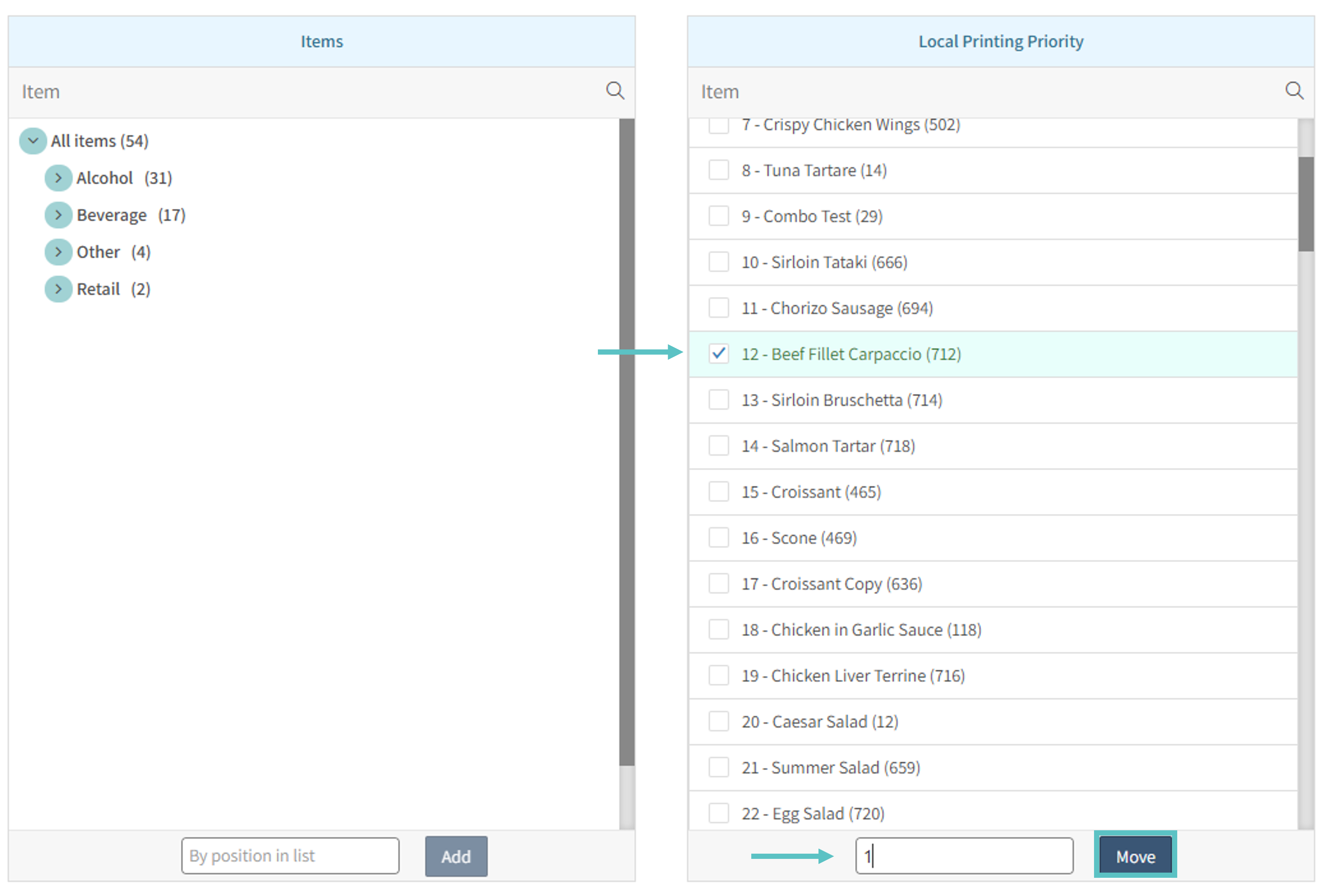The width and height of the screenshot is (1328, 896).
Task: Check the box for 10 - Sirloin Tataki (666)
Action: 718,262
